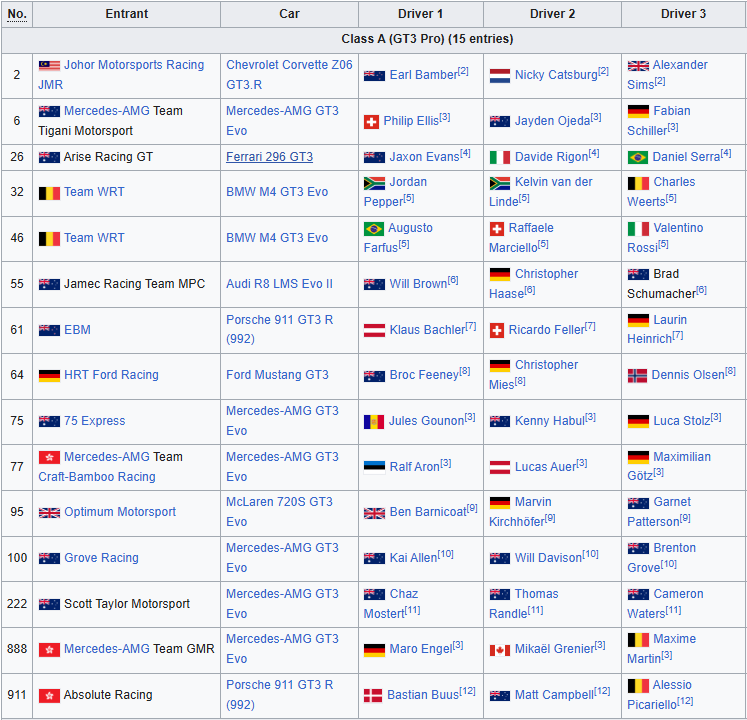Open the Audi R8 LMS Evo II link

click(279, 284)
